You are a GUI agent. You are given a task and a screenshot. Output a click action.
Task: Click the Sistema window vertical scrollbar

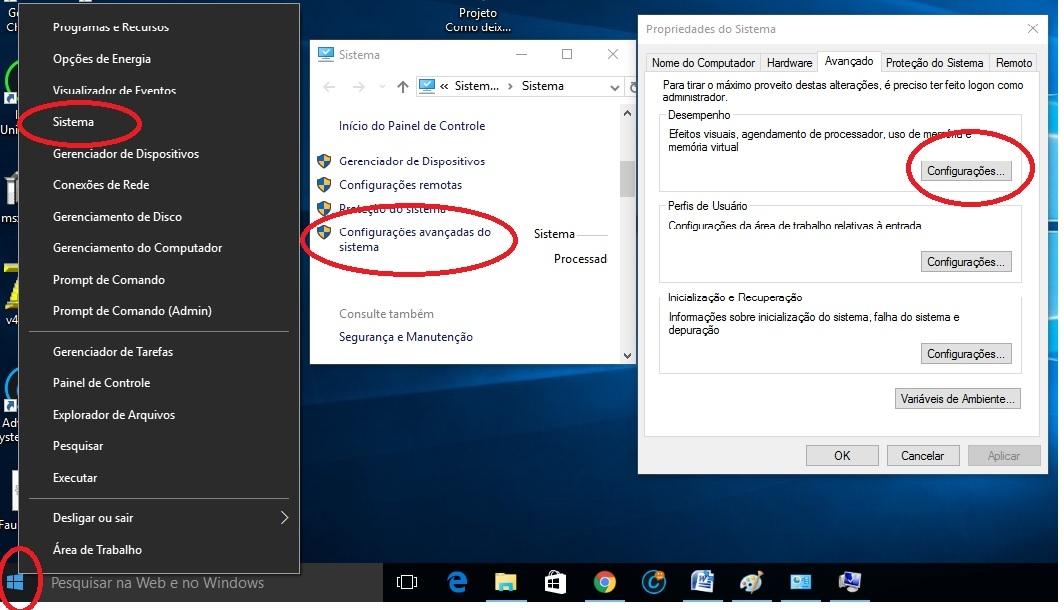[627, 180]
